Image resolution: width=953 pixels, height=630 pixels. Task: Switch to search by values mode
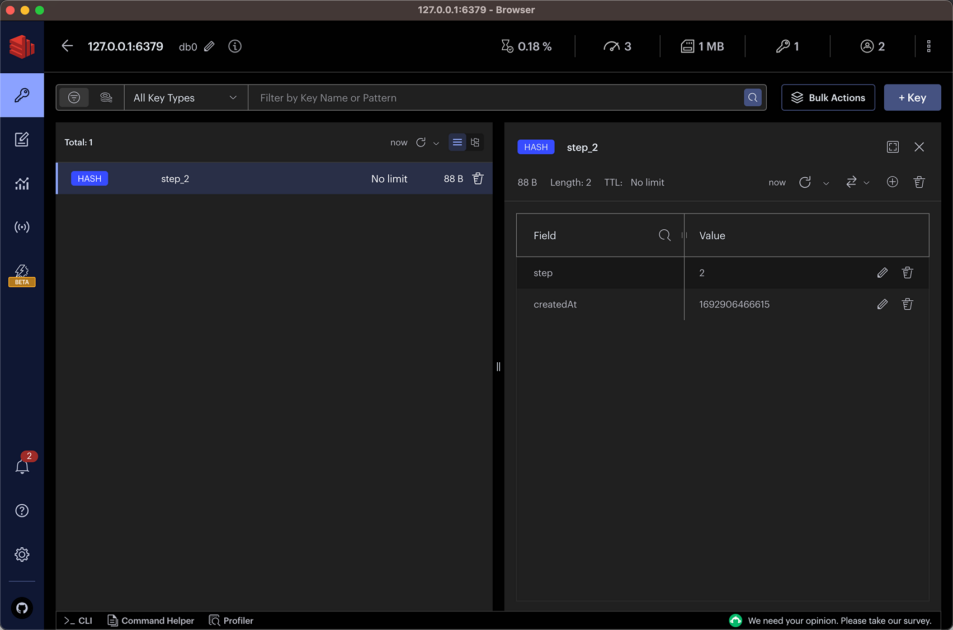pos(106,97)
